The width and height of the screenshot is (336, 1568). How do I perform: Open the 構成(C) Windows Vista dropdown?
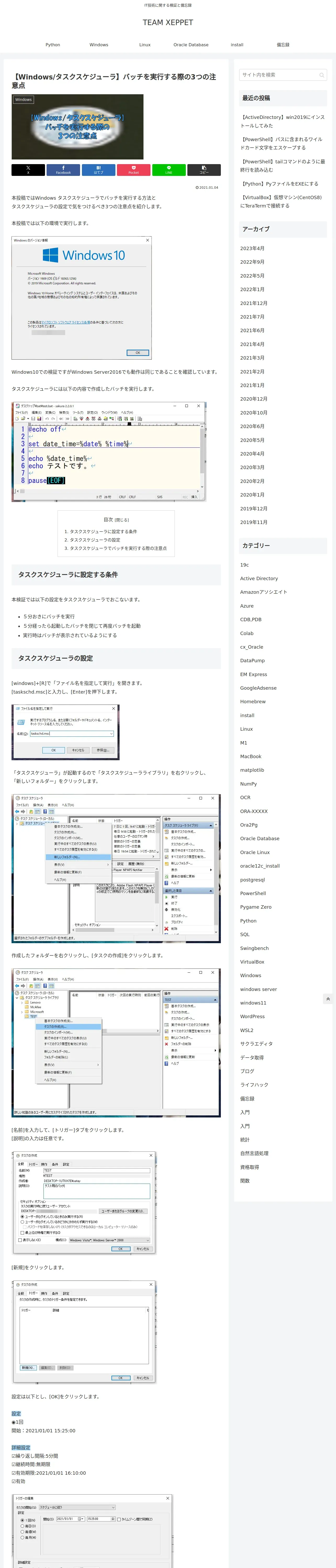pos(109,1240)
